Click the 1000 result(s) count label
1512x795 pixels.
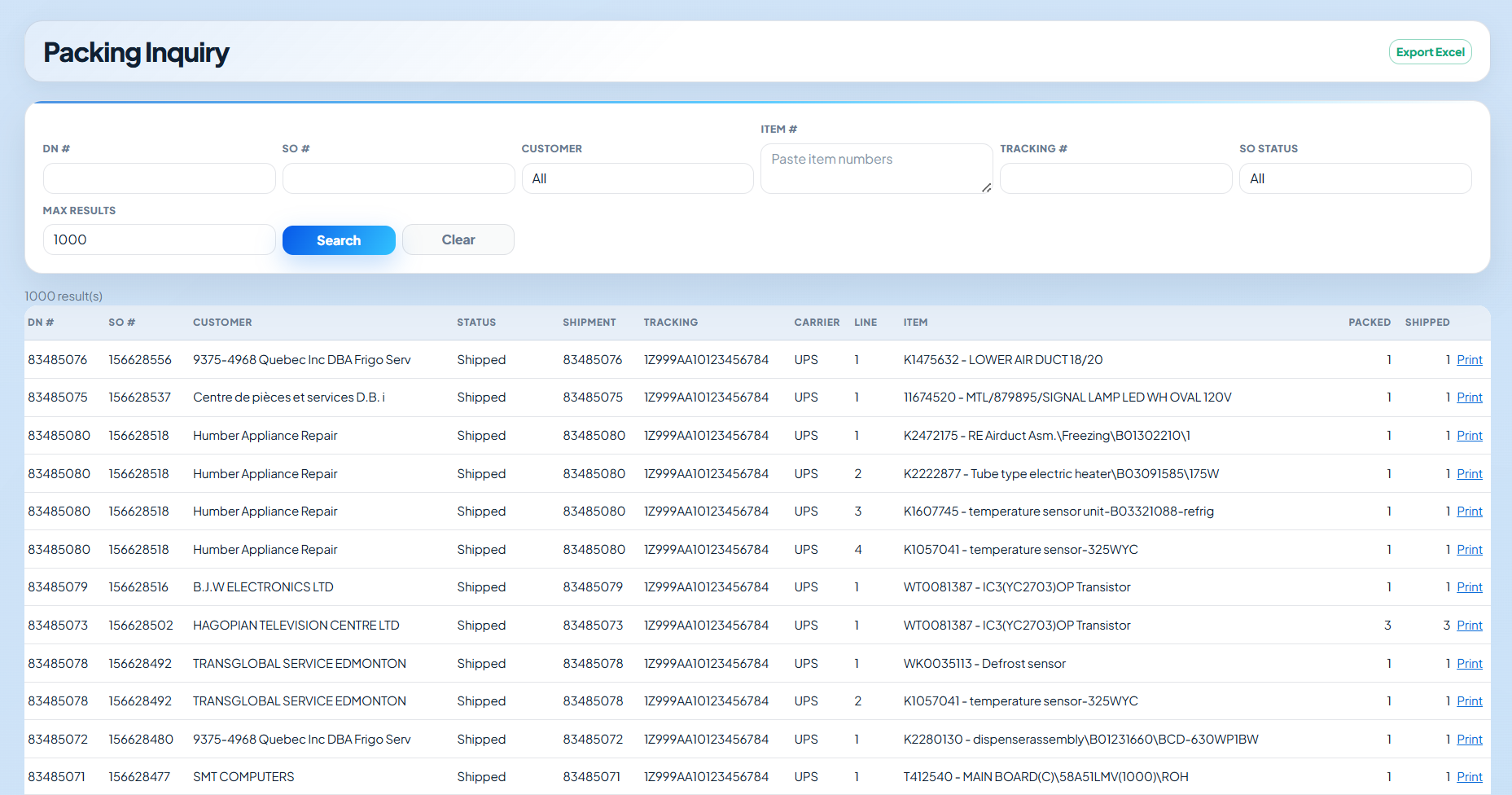click(x=64, y=296)
